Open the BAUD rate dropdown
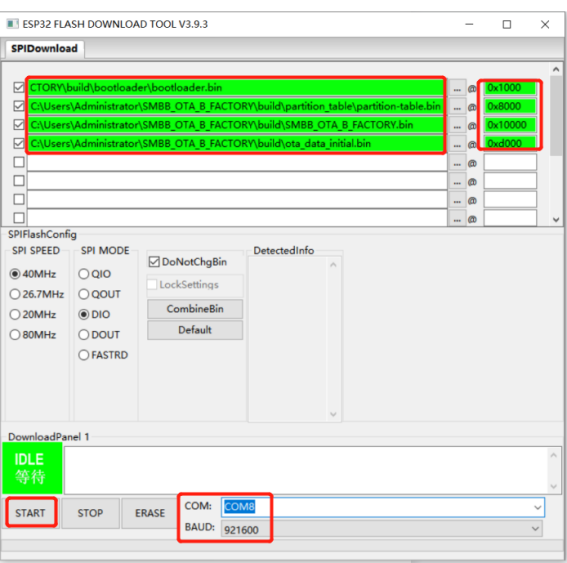This screenshot has height=563, width=567. click(x=536, y=529)
